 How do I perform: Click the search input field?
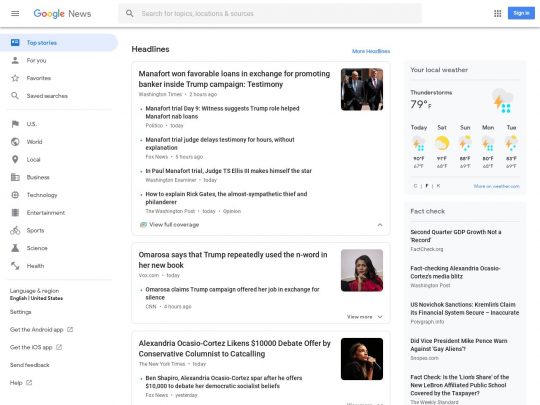point(270,13)
